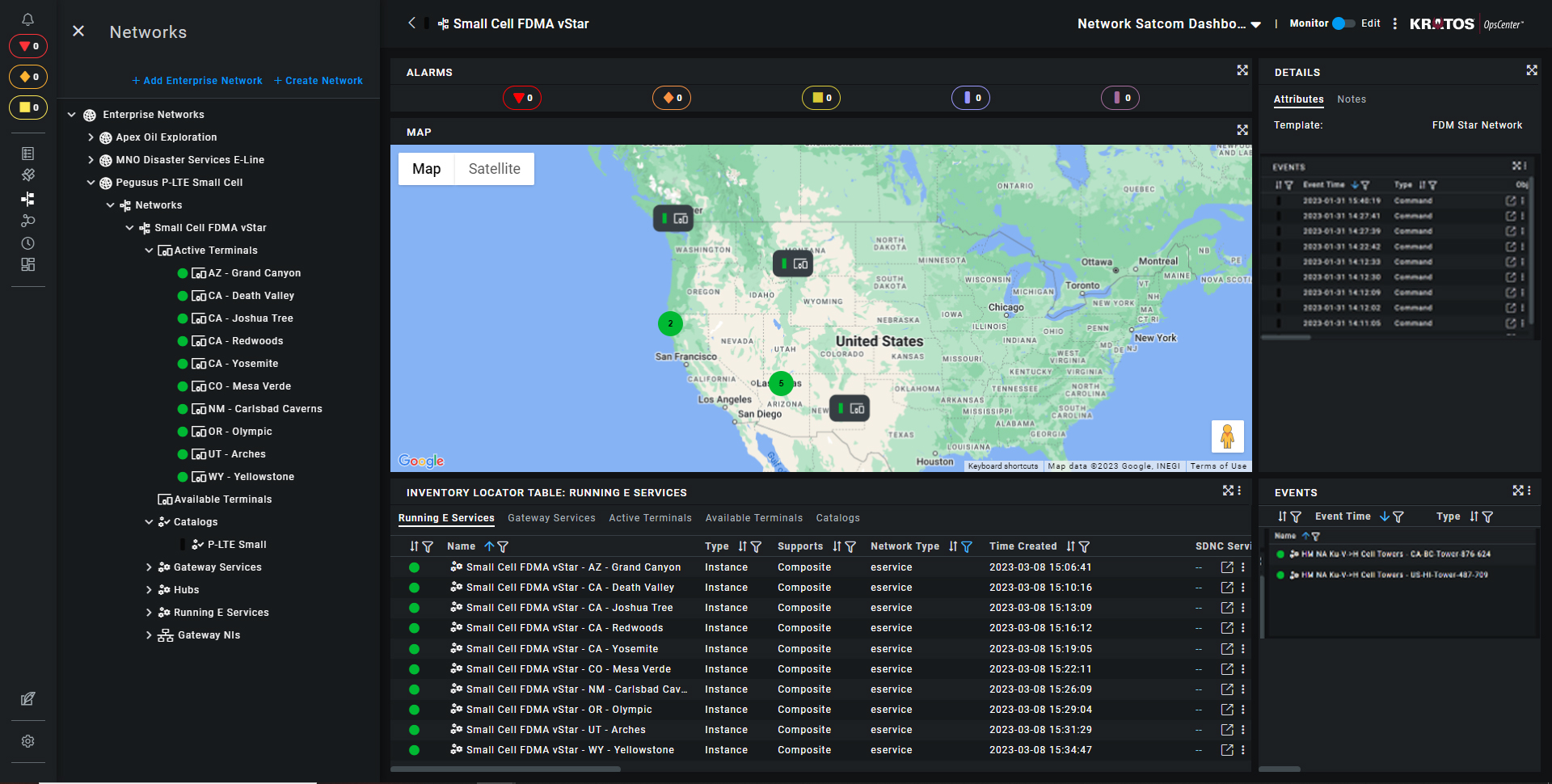Image resolution: width=1552 pixels, height=784 pixels.
Task: Expand the Apex Oil Exploration node
Action: tap(91, 137)
